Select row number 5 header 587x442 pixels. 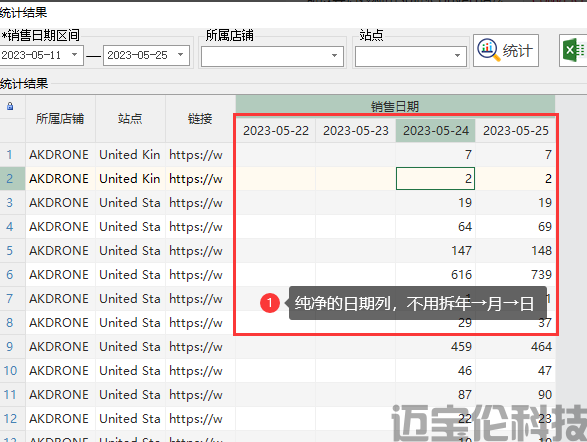(10, 250)
